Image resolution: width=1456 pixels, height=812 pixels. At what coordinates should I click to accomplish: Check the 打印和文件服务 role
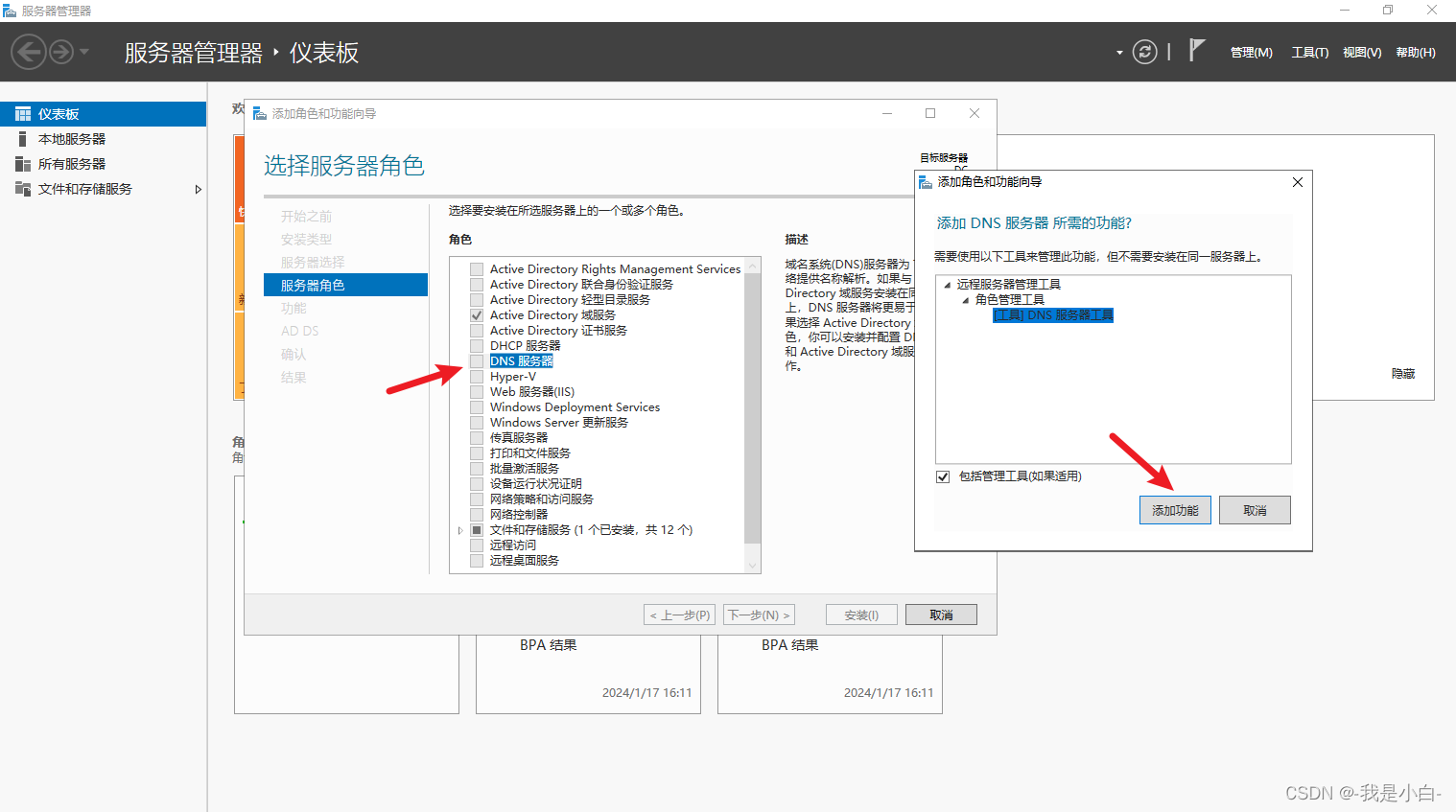point(477,453)
